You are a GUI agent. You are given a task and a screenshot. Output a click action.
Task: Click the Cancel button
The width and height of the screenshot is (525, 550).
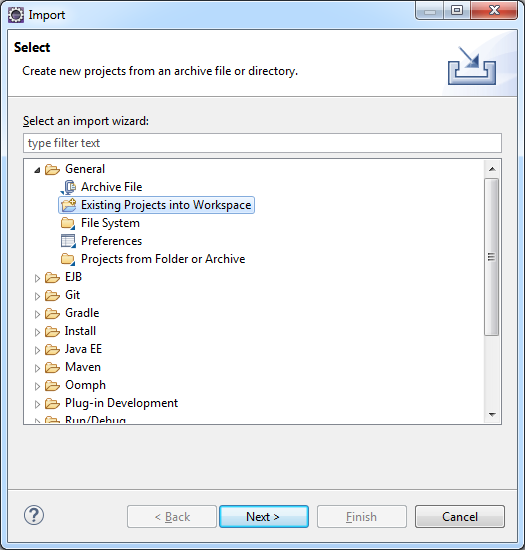pyautogui.click(x=460, y=516)
